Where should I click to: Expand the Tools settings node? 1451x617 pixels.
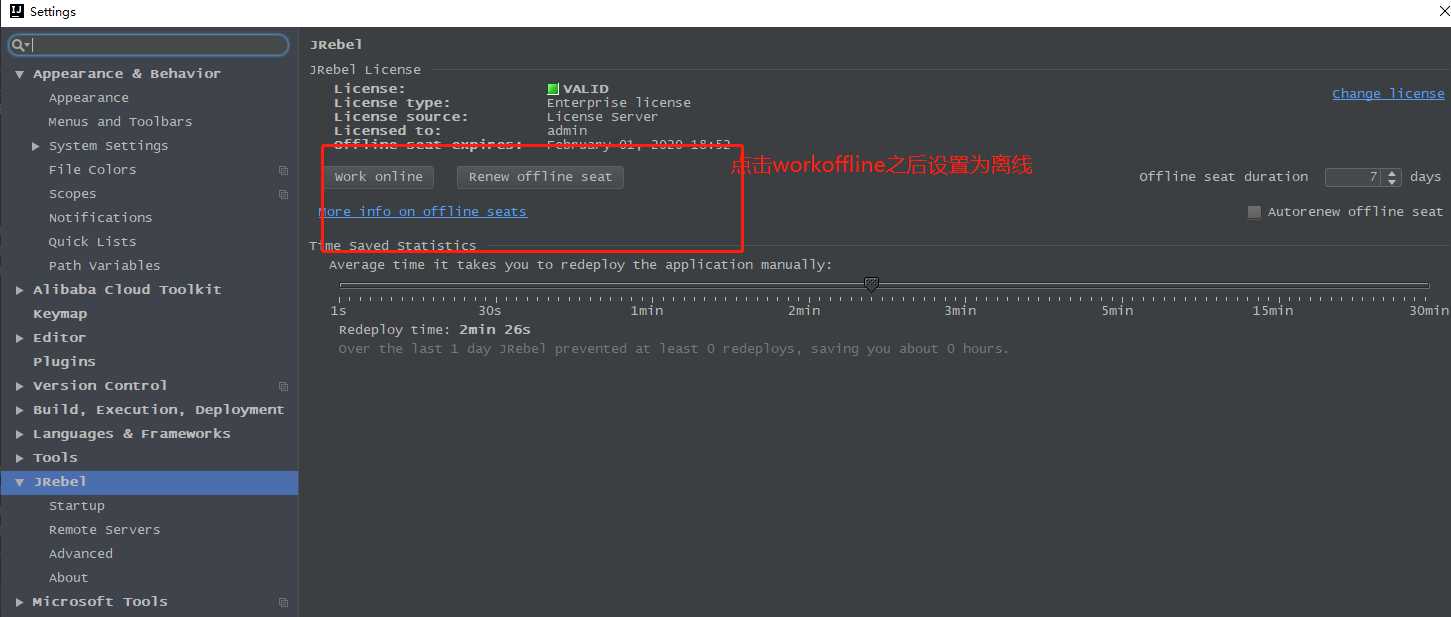[x=20, y=458]
